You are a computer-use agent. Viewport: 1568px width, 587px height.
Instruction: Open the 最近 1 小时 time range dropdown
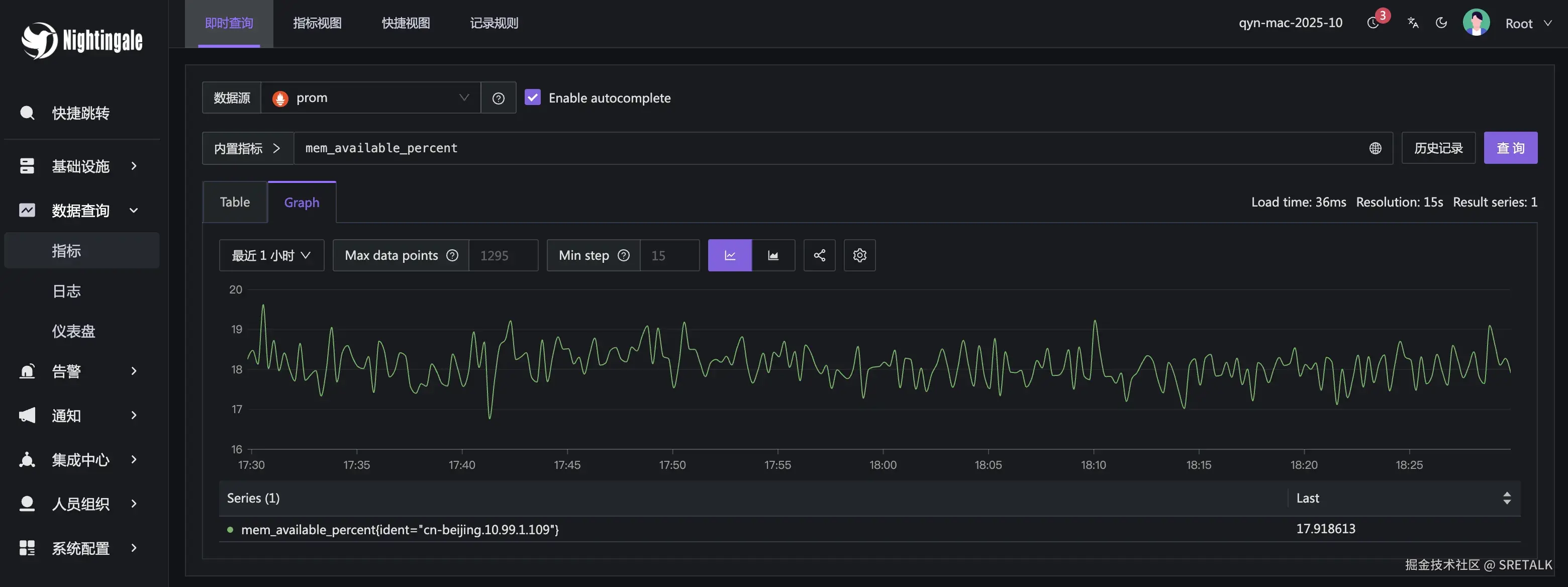(x=271, y=255)
